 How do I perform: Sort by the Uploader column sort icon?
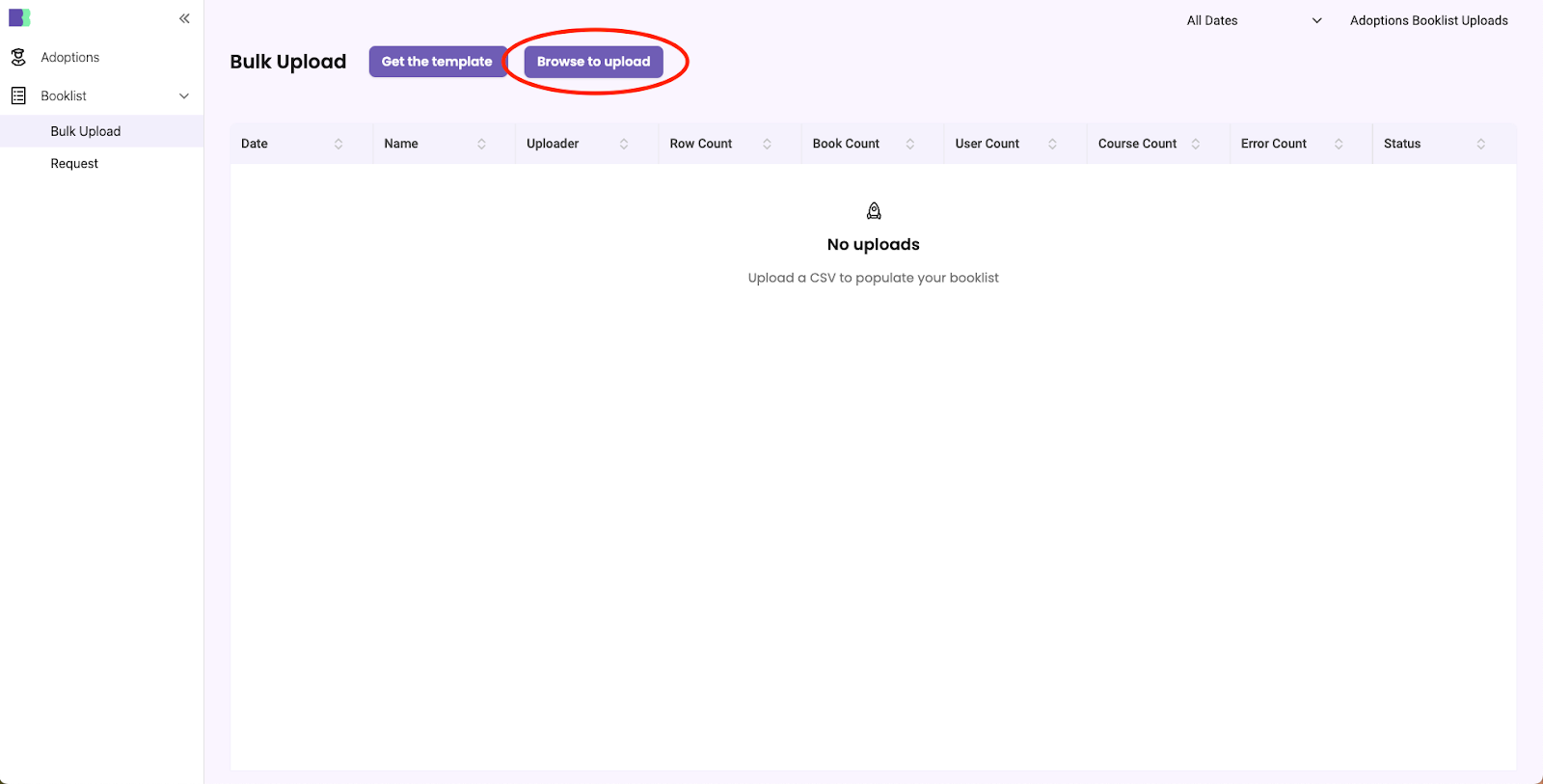coord(624,144)
